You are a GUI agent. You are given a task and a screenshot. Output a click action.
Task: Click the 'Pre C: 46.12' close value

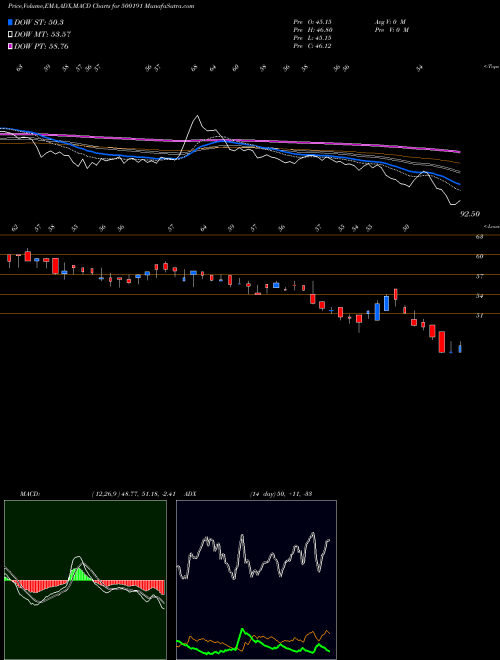coord(313,46)
